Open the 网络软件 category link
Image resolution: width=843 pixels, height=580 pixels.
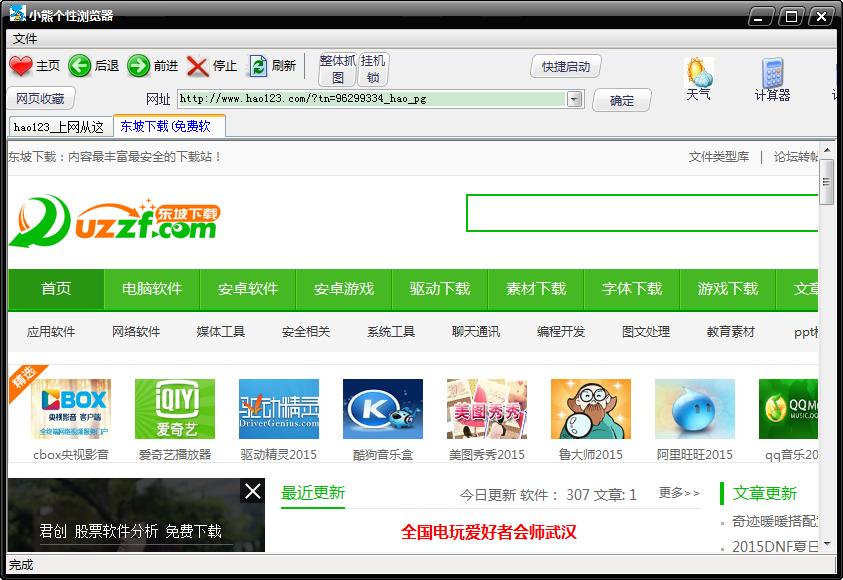(x=136, y=332)
